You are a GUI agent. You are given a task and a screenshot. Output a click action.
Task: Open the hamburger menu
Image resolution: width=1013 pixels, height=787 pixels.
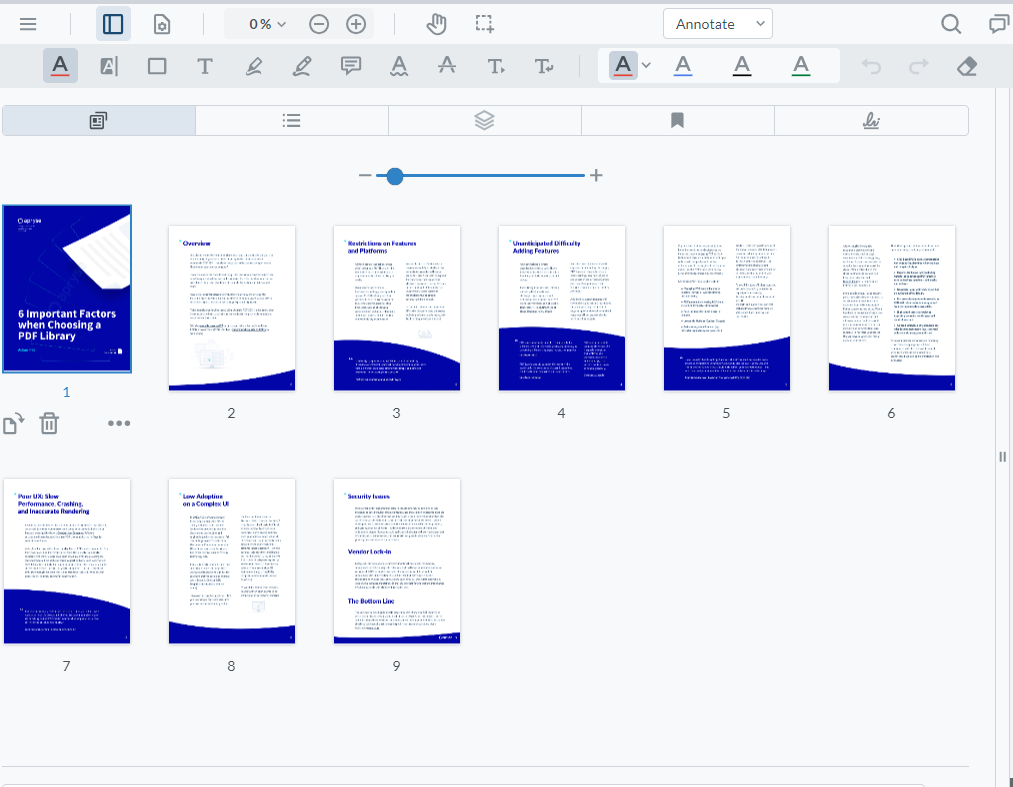tap(28, 23)
